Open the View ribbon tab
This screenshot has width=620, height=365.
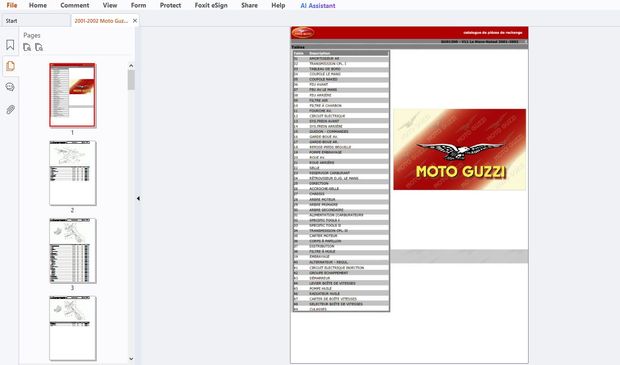tap(110, 6)
